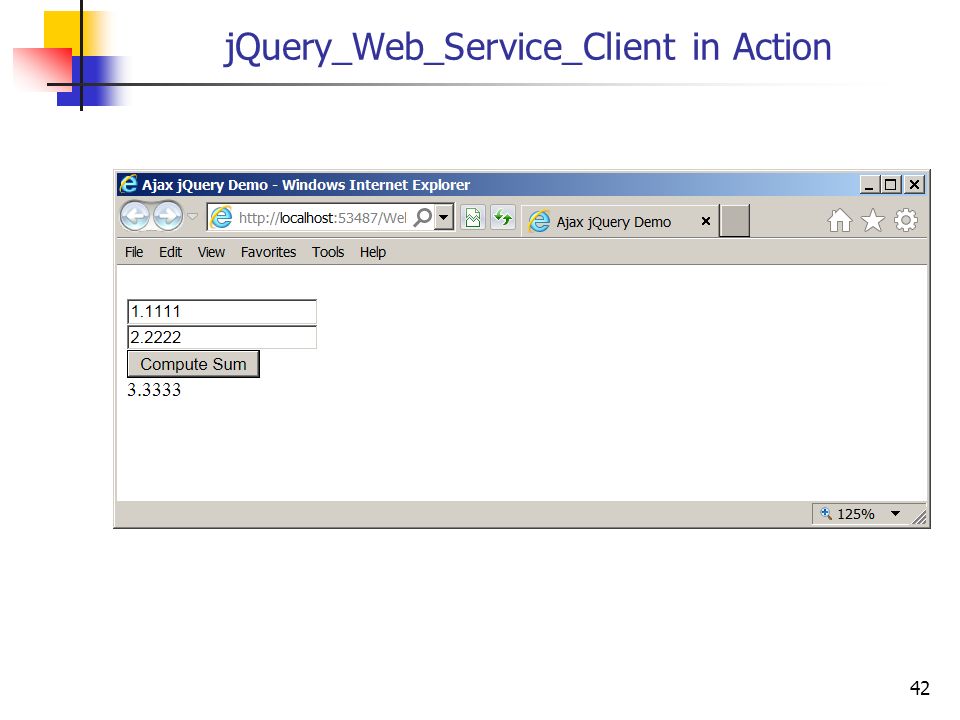
Task: Click the IE icon on the tab
Action: click(539, 221)
